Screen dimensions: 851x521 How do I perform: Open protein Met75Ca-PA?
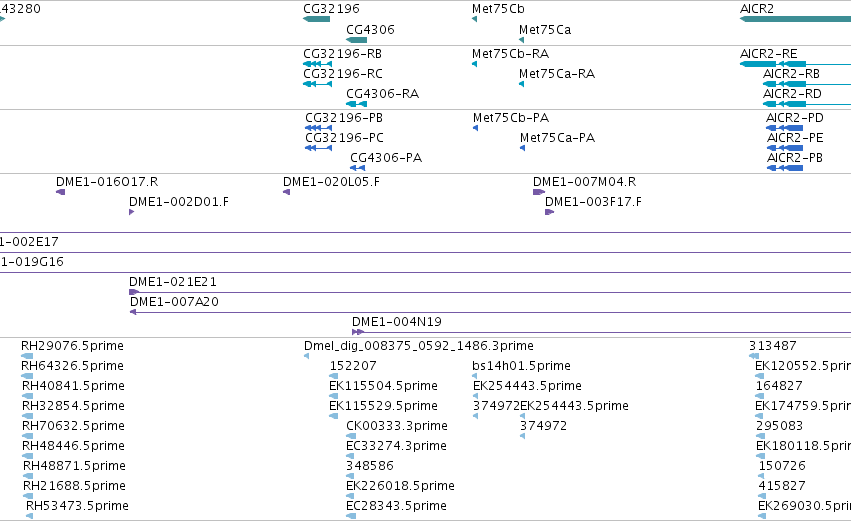pos(557,138)
